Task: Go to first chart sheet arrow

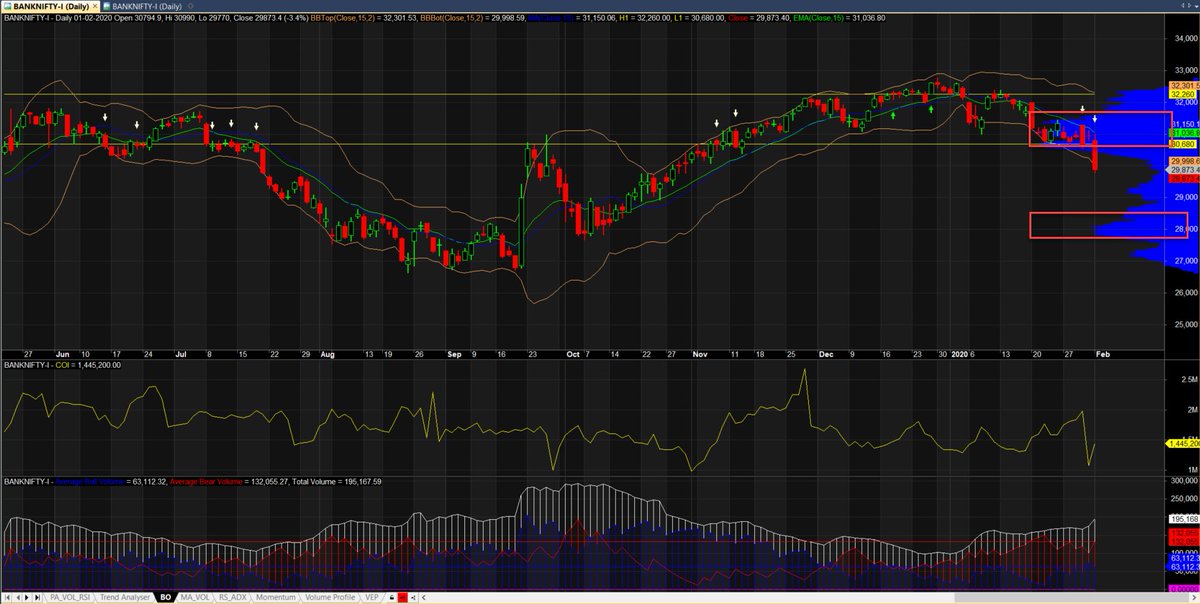Action: pyautogui.click(x=8, y=597)
